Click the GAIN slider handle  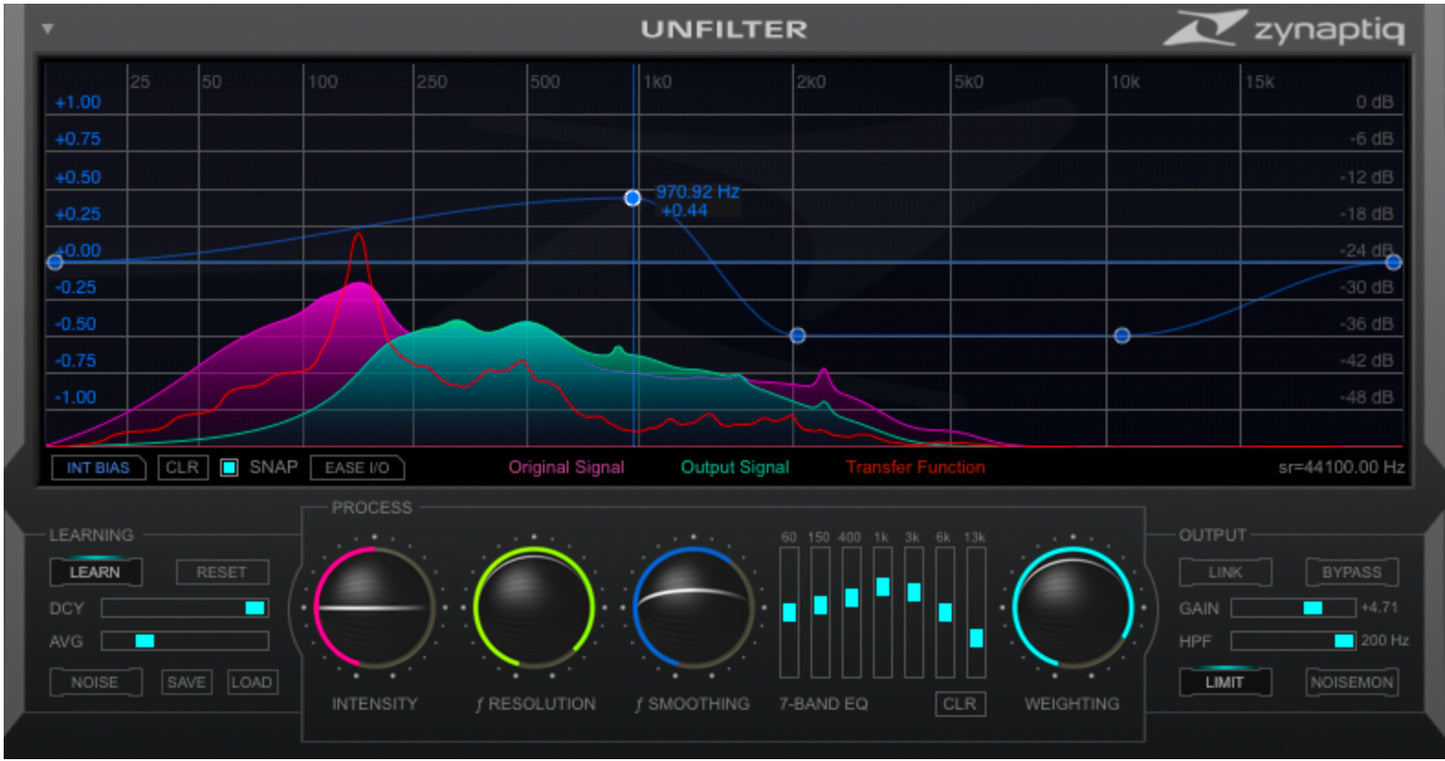tap(1312, 608)
